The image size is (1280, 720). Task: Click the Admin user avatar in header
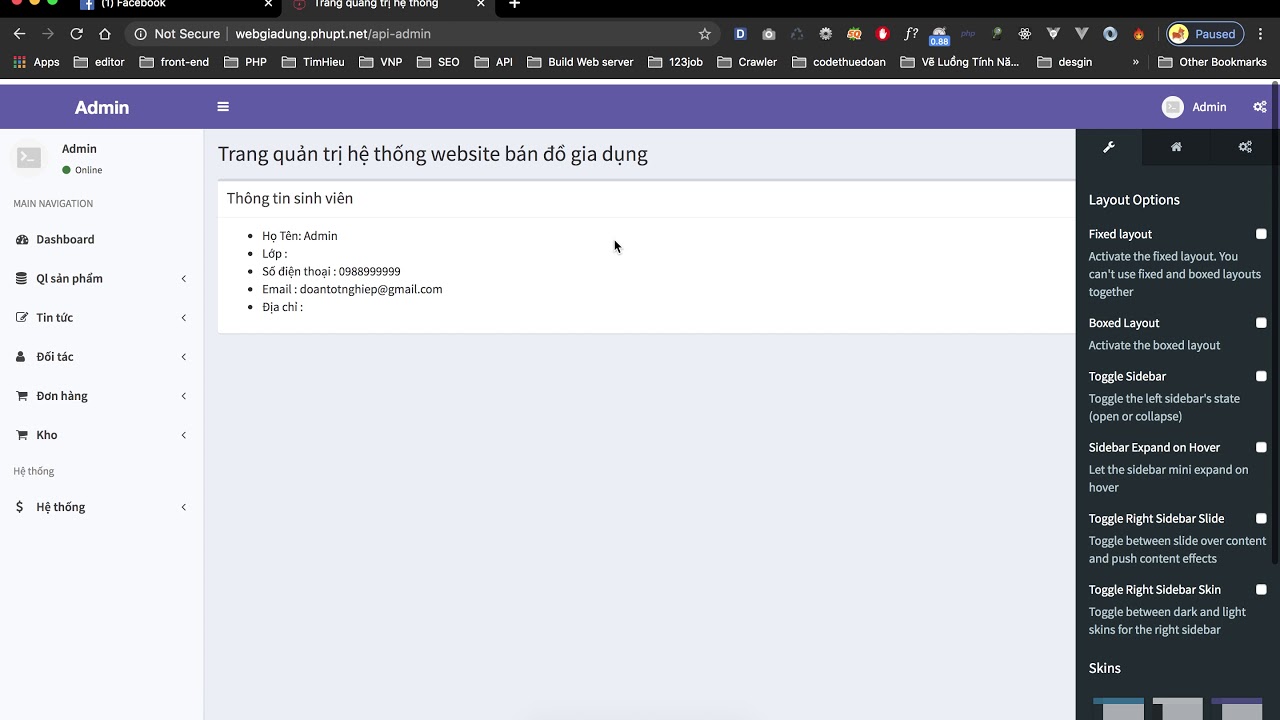(x=1173, y=107)
